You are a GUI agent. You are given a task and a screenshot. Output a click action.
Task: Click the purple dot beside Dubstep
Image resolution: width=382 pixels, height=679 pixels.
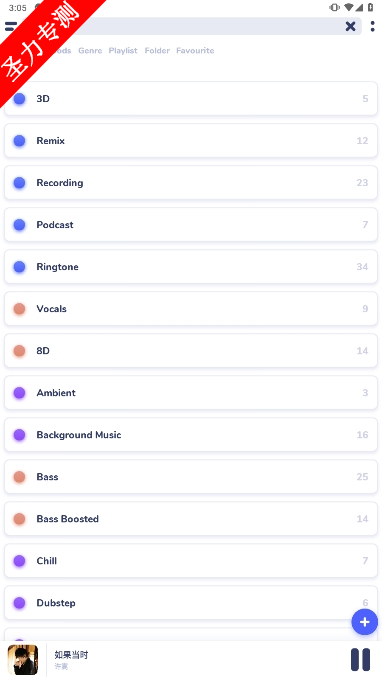[x=19, y=602]
